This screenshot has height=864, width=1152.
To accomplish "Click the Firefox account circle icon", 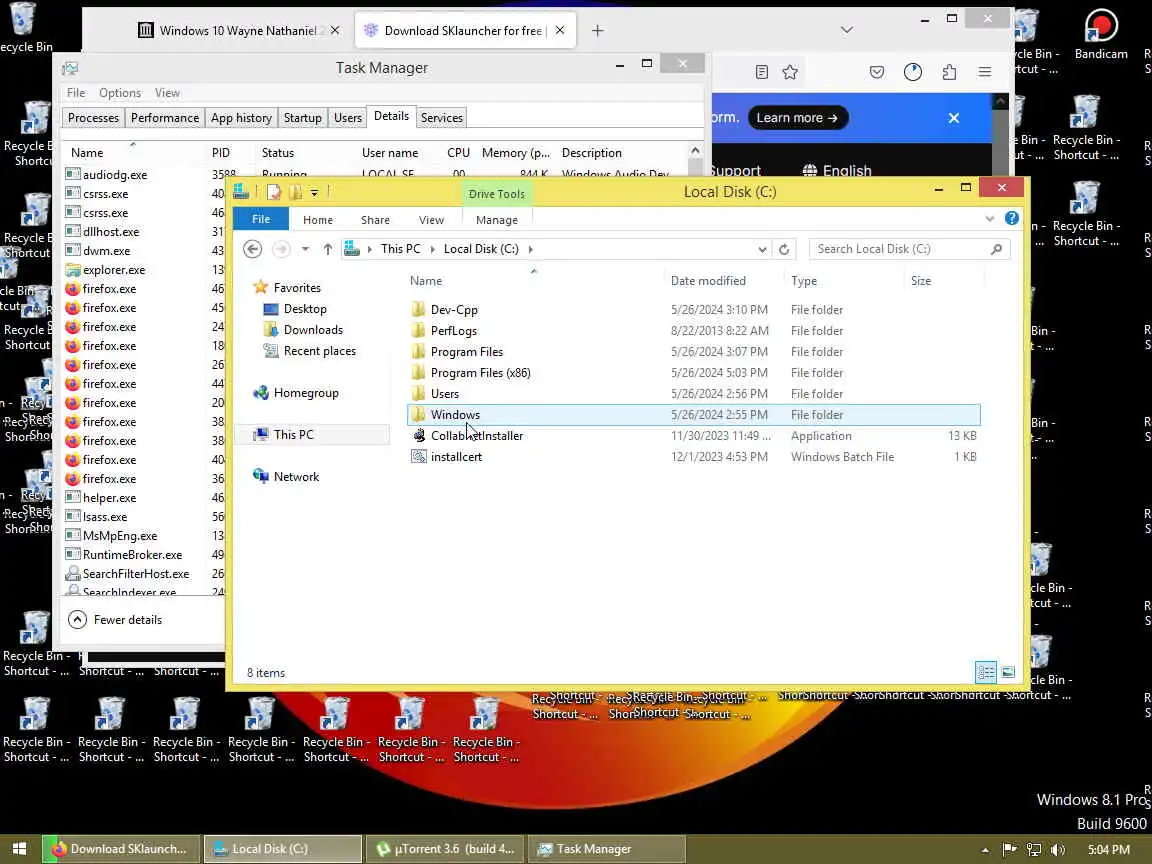I will click(x=912, y=72).
